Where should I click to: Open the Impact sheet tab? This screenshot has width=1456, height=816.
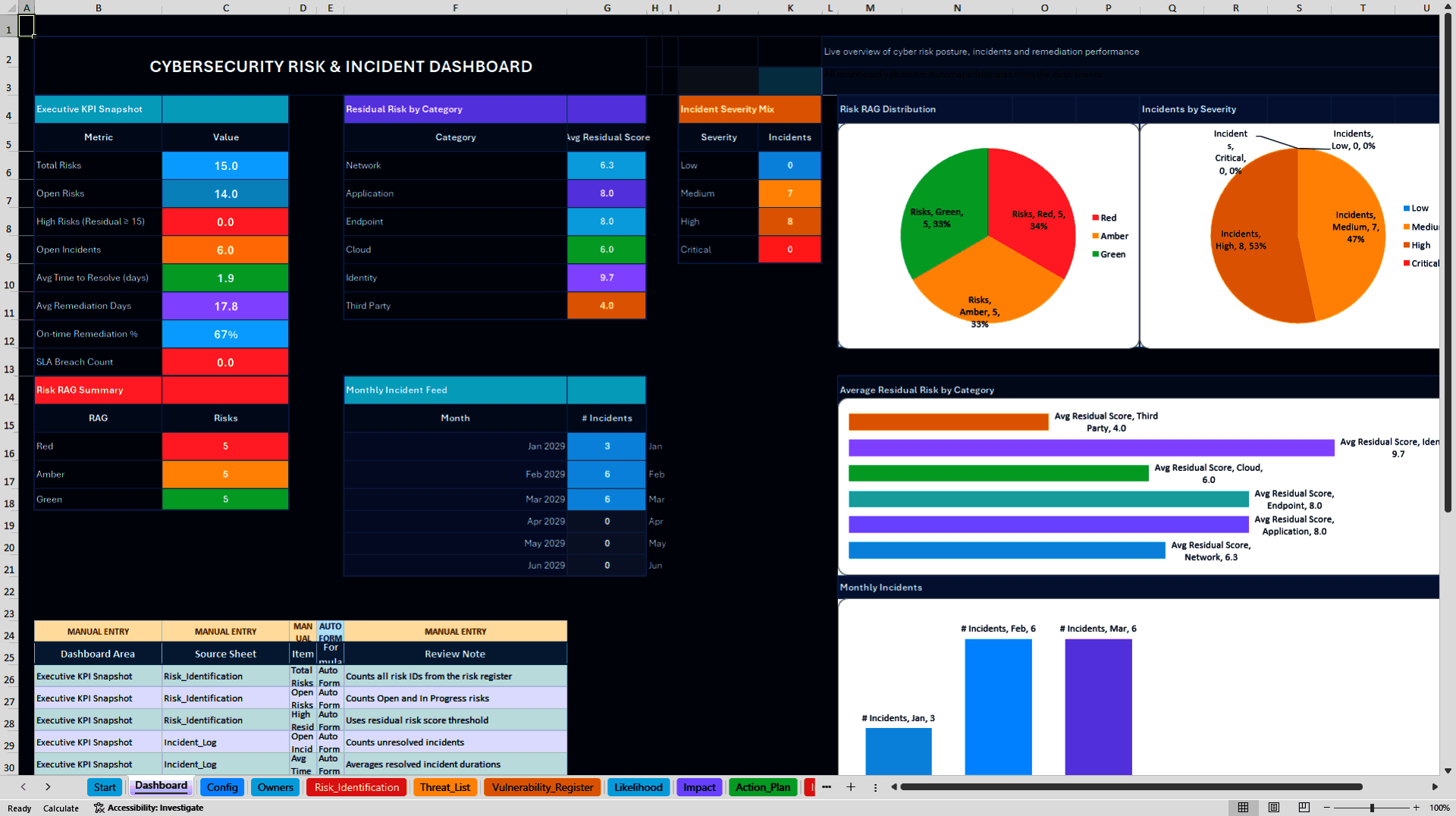click(x=699, y=787)
